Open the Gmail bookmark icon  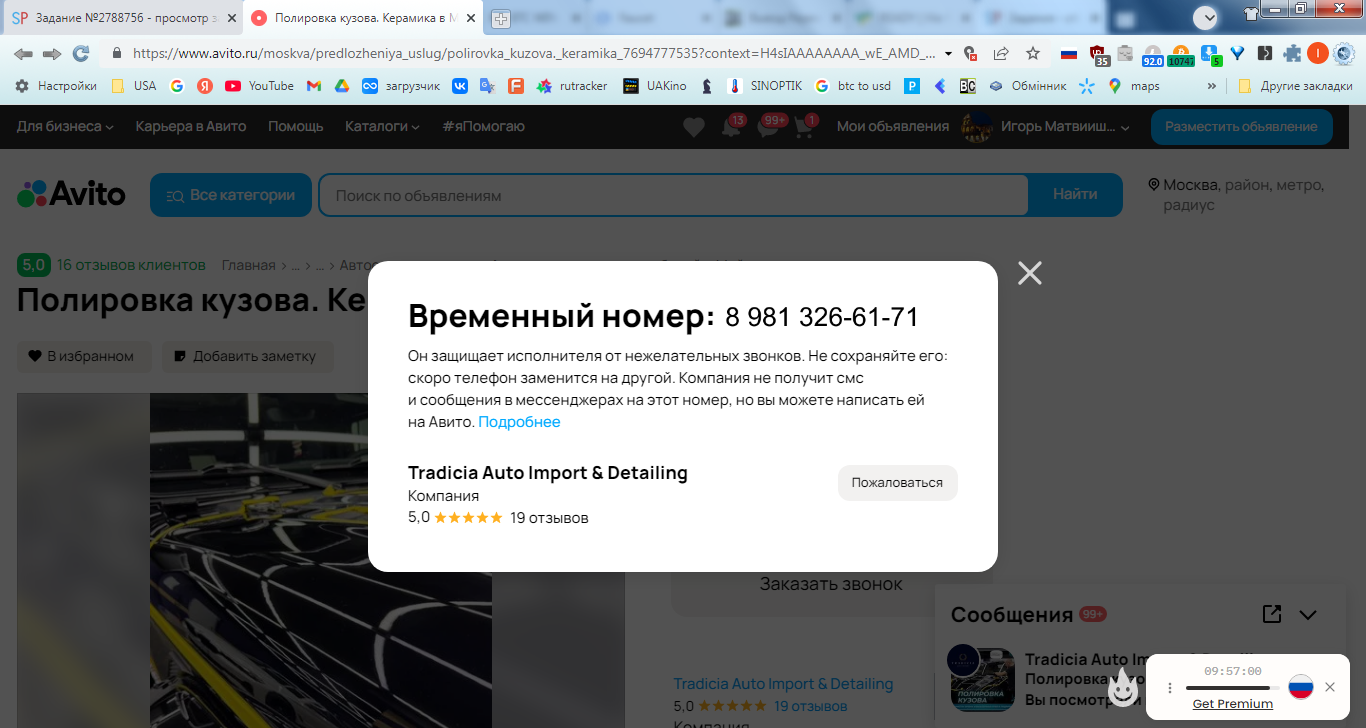[x=313, y=86]
